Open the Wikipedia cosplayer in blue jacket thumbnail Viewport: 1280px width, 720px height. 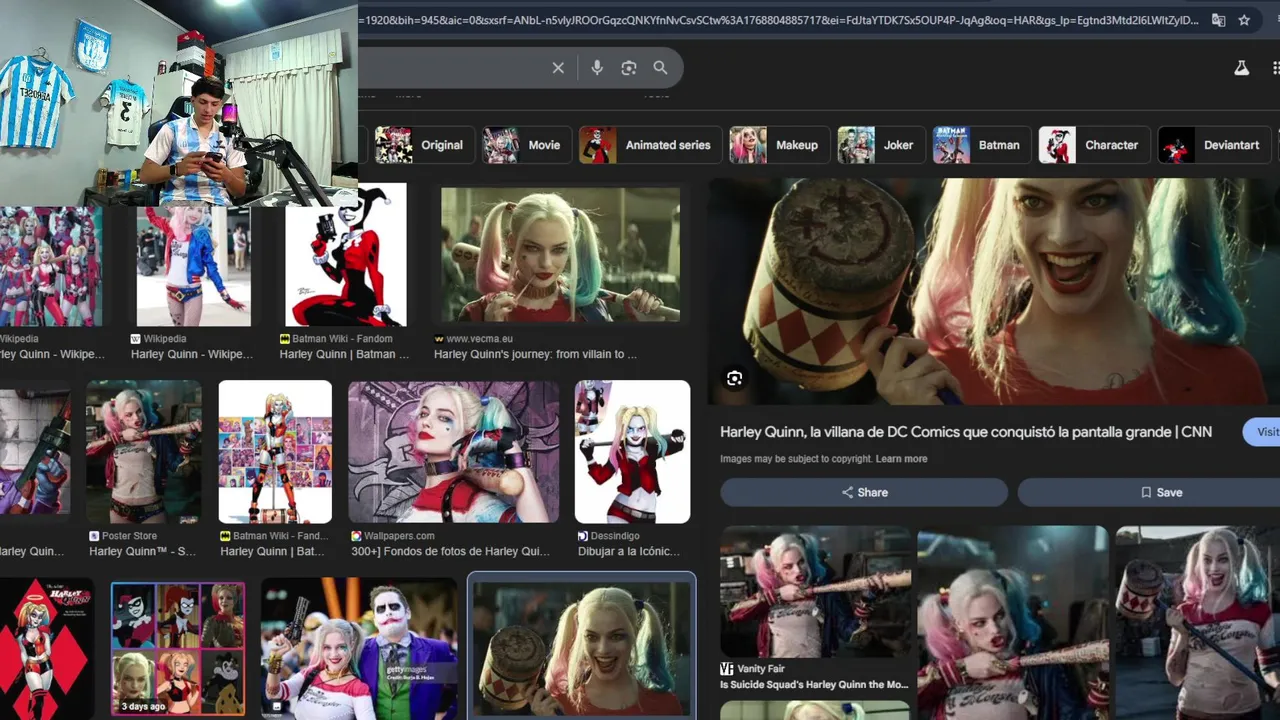coord(192,265)
